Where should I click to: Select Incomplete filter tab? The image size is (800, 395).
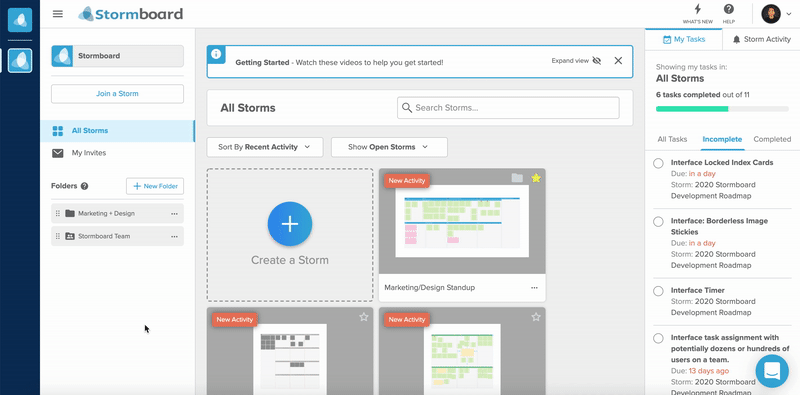pos(722,139)
